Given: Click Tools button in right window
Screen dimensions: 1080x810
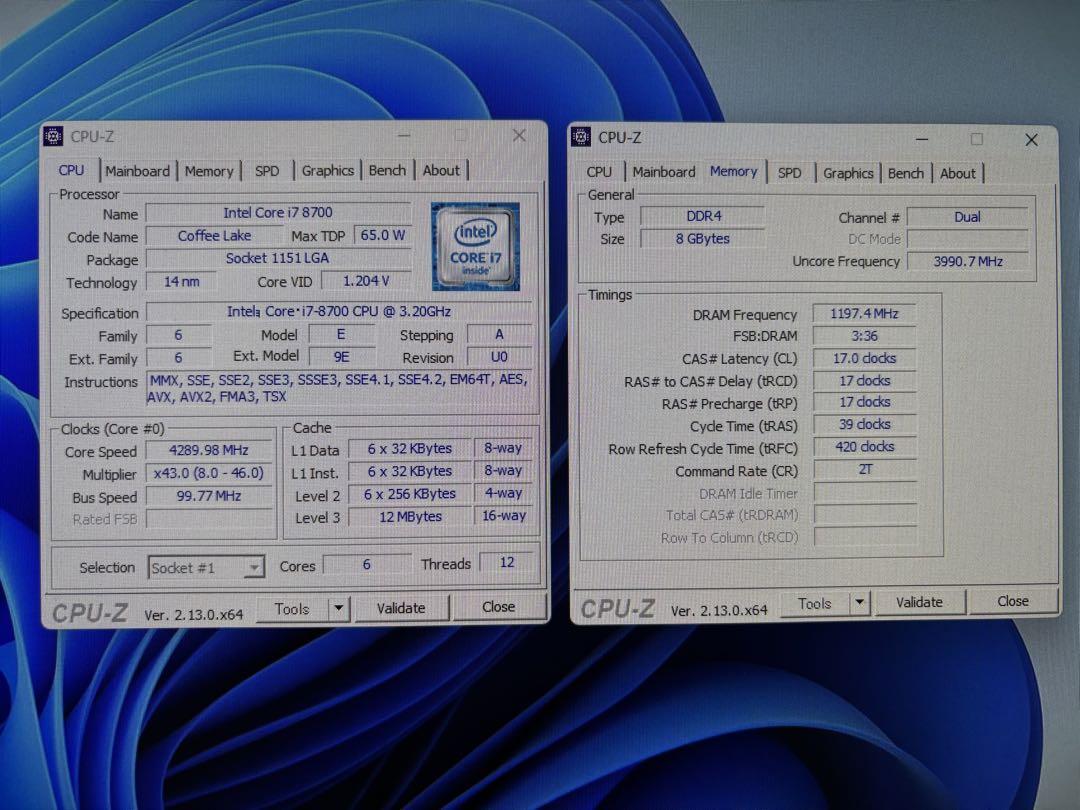Looking at the screenshot, I should (815, 603).
